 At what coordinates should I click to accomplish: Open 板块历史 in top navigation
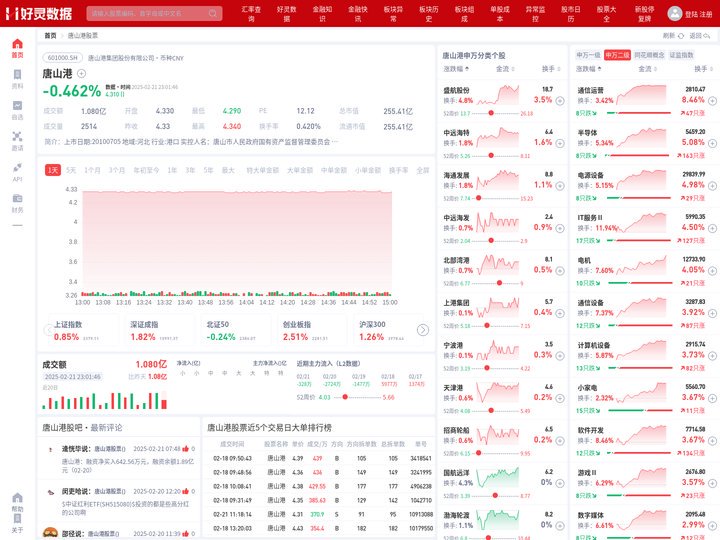coord(428,14)
